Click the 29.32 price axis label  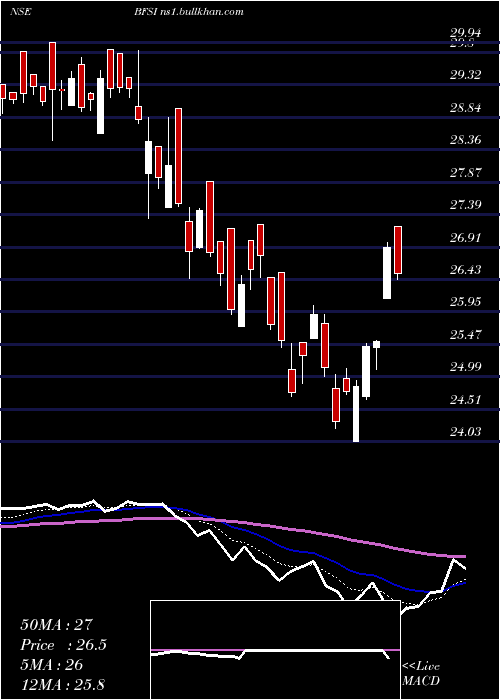(466, 75)
